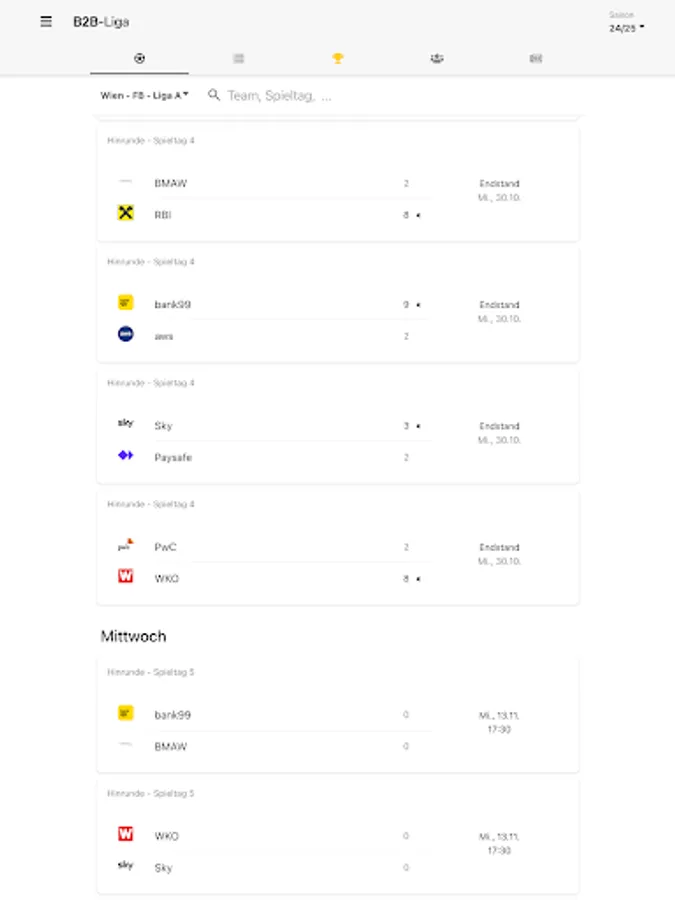Click the bank99 team logo
The height and width of the screenshot is (900, 675).
click(124, 303)
